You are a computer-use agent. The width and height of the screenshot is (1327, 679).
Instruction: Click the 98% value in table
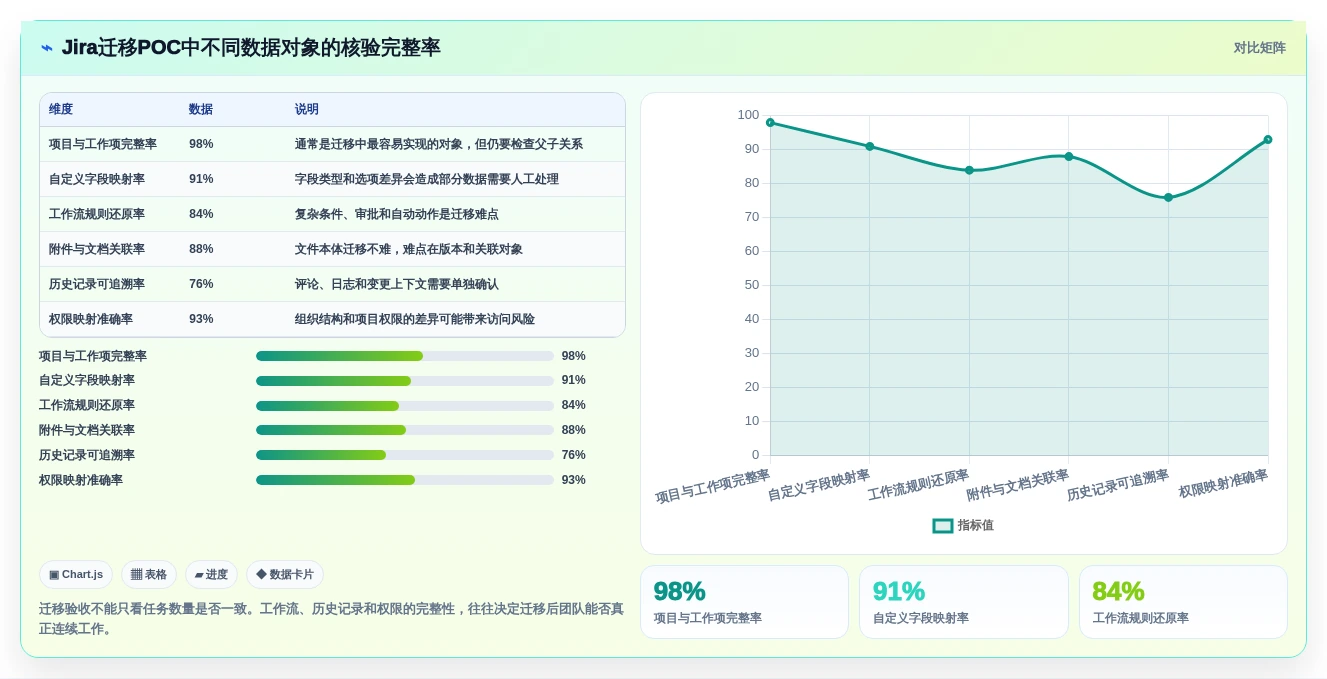tap(201, 144)
